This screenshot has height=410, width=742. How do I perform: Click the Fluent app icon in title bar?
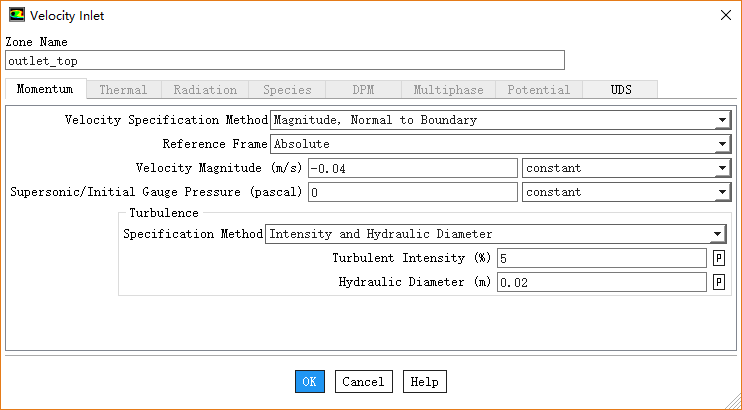(x=16, y=15)
